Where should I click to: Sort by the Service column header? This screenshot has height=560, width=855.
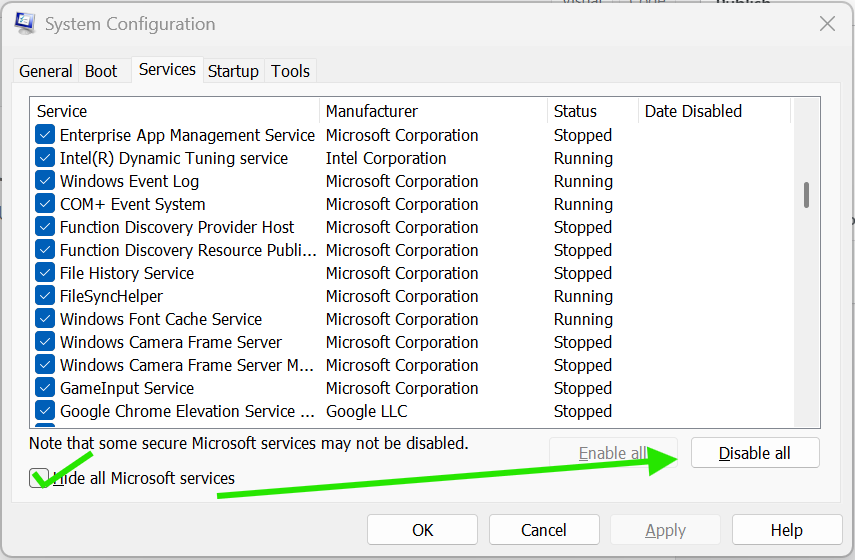(x=174, y=111)
